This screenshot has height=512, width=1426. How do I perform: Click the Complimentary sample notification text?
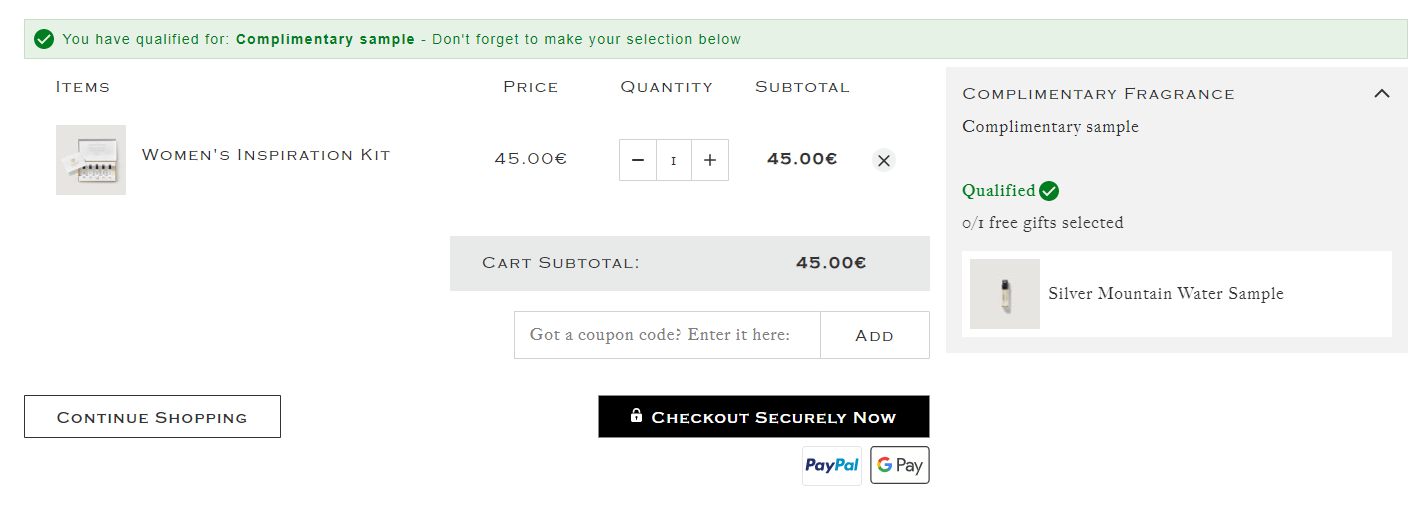pos(325,40)
